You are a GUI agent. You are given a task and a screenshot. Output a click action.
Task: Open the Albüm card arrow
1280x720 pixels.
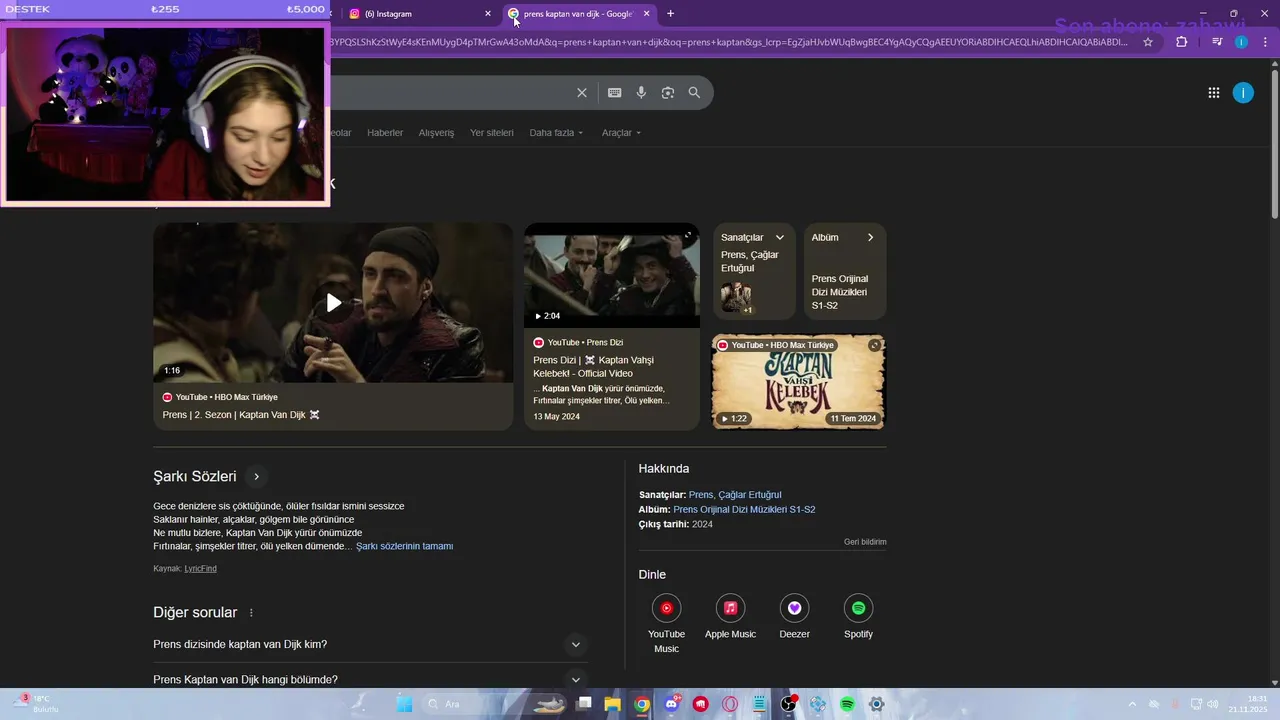[870, 238]
